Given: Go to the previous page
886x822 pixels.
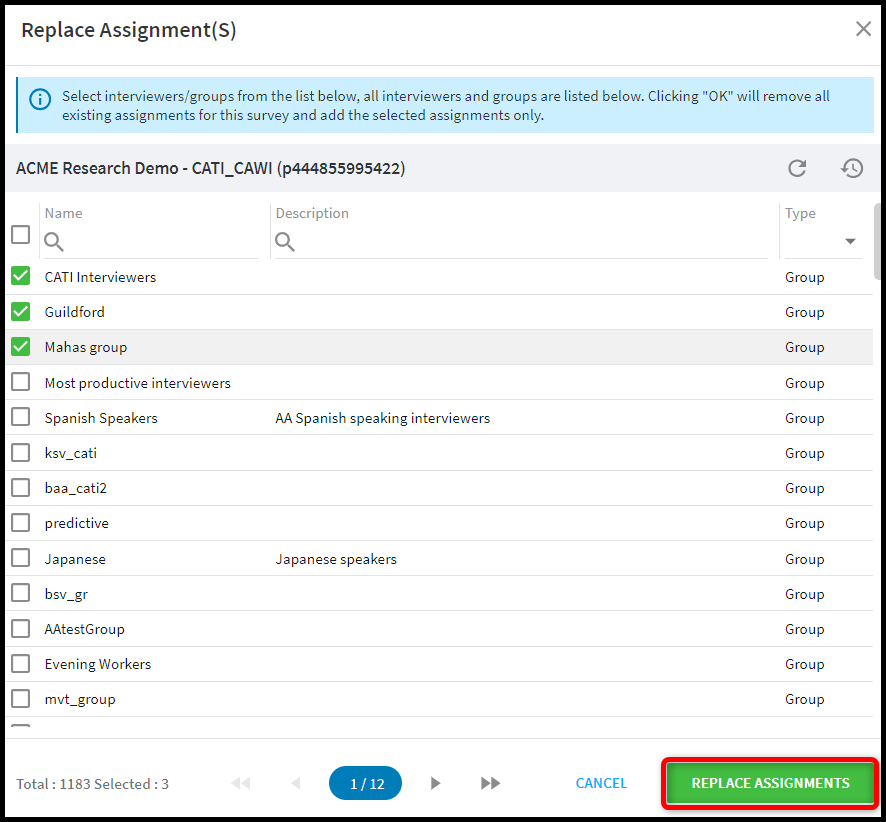Looking at the screenshot, I should coord(296,783).
